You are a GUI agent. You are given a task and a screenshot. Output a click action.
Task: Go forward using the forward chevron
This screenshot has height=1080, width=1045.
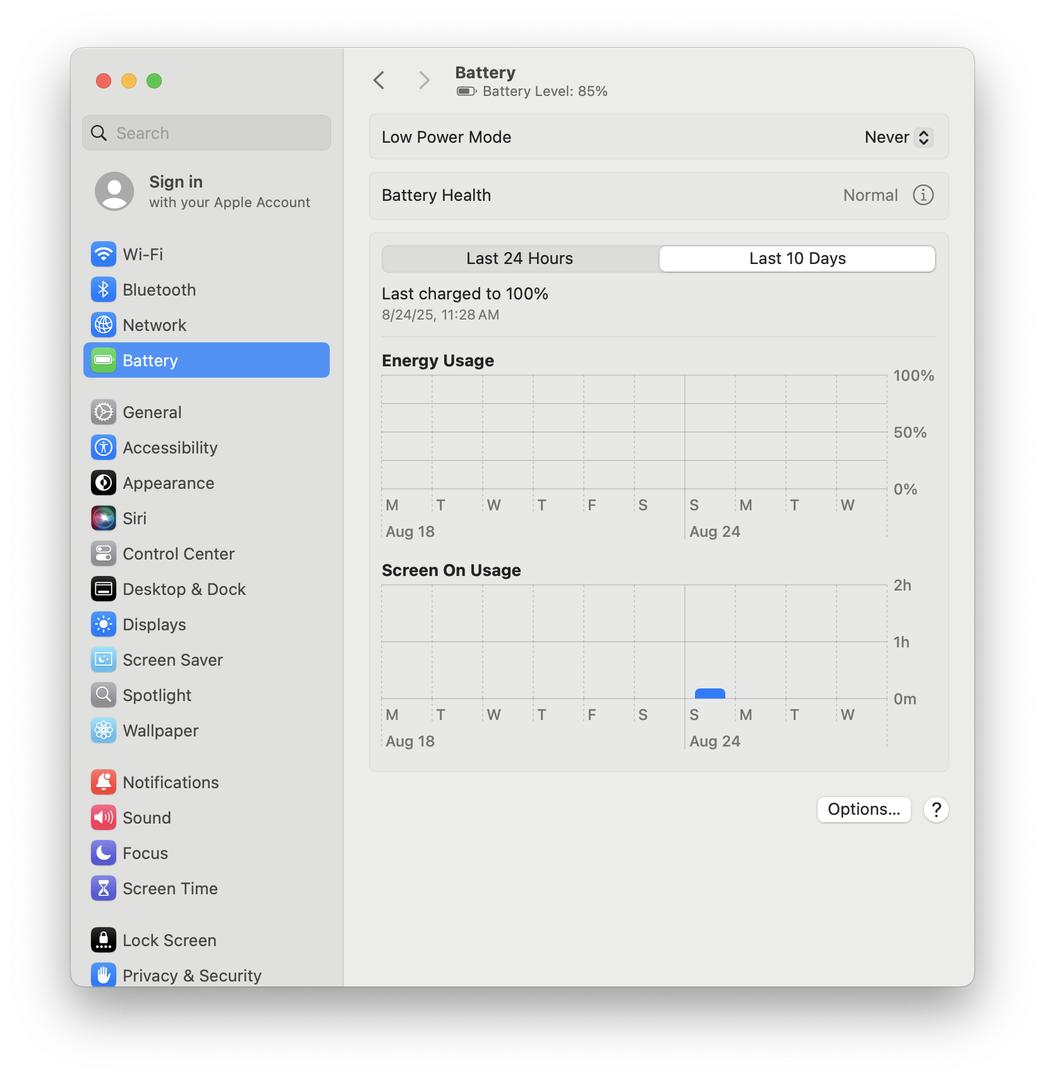point(424,81)
